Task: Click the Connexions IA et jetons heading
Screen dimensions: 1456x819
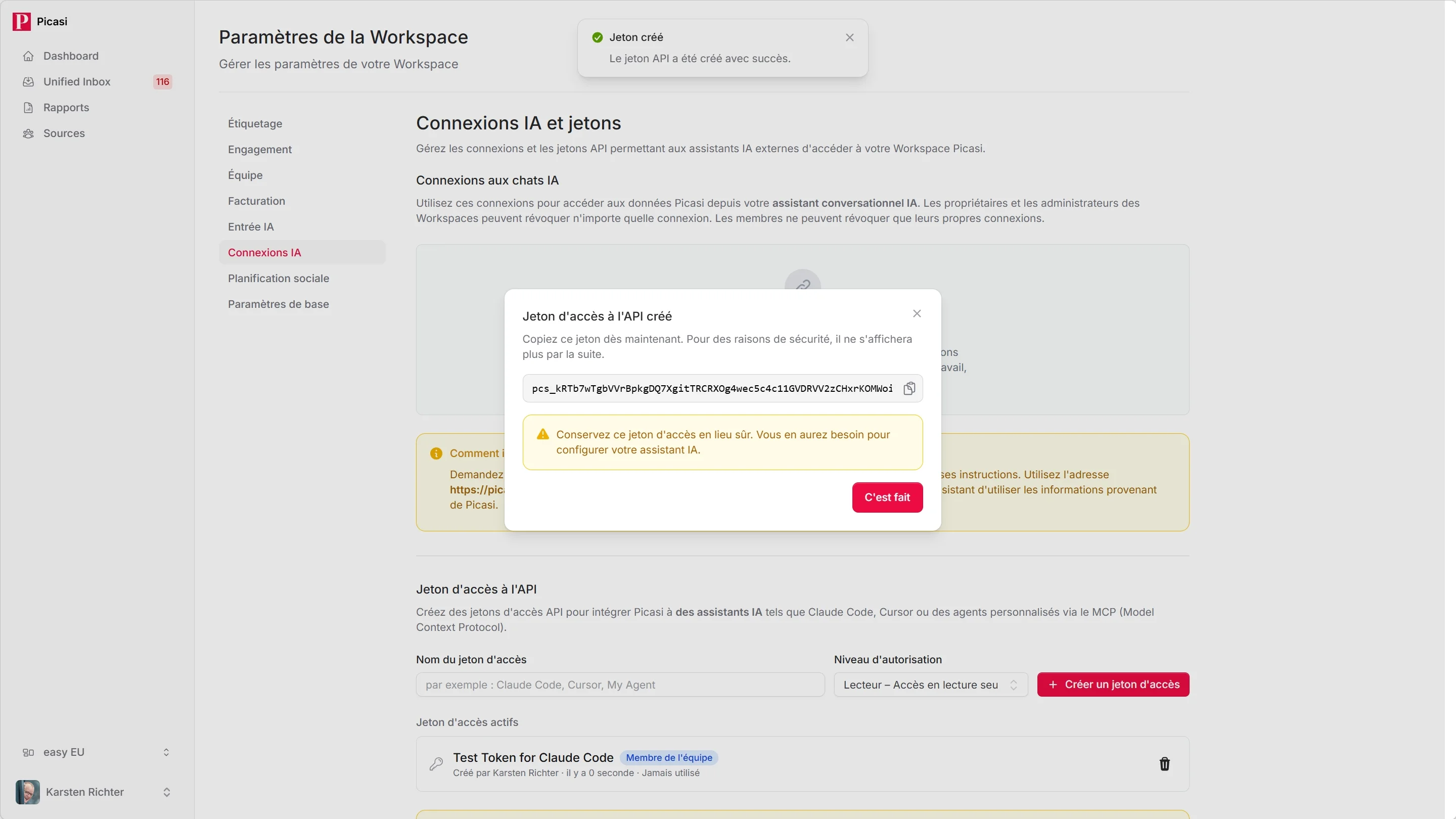Action: click(518, 123)
